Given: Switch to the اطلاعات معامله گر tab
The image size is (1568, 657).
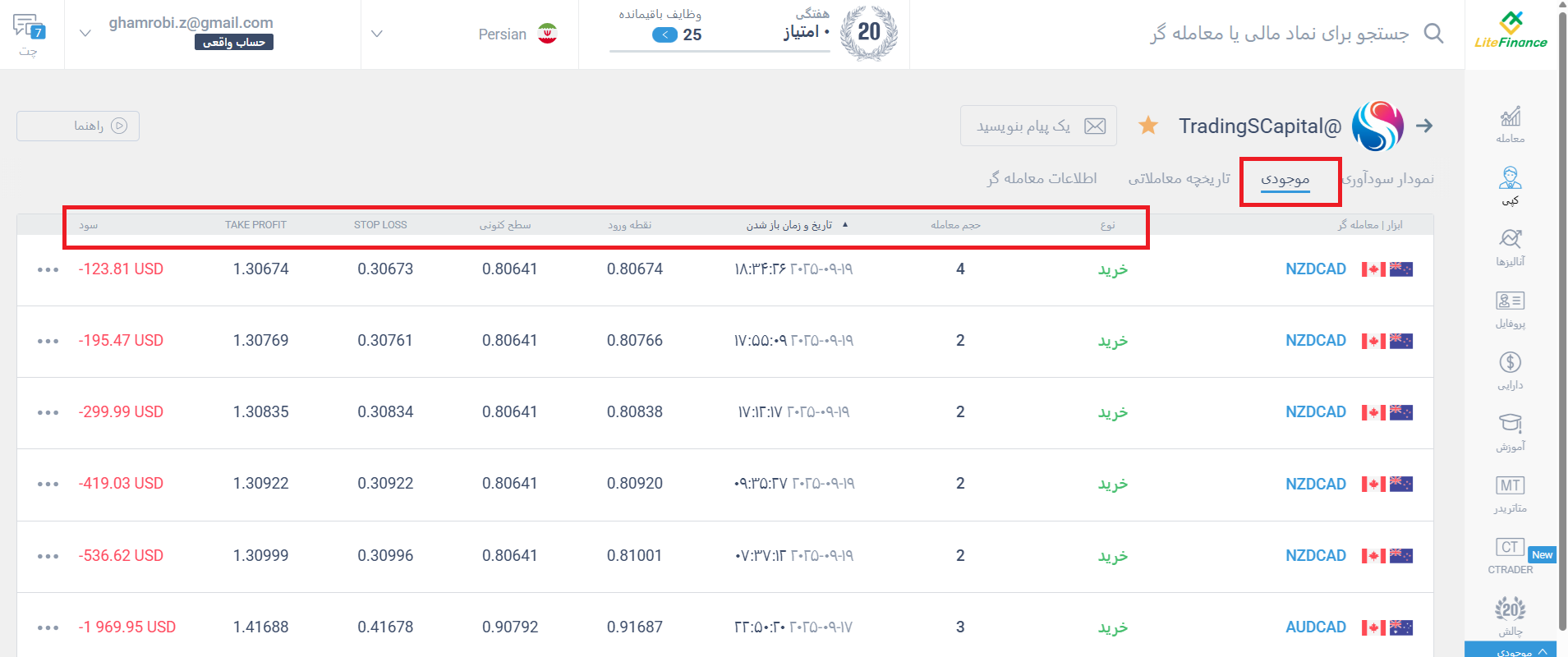Looking at the screenshot, I should pyautogui.click(x=1042, y=178).
